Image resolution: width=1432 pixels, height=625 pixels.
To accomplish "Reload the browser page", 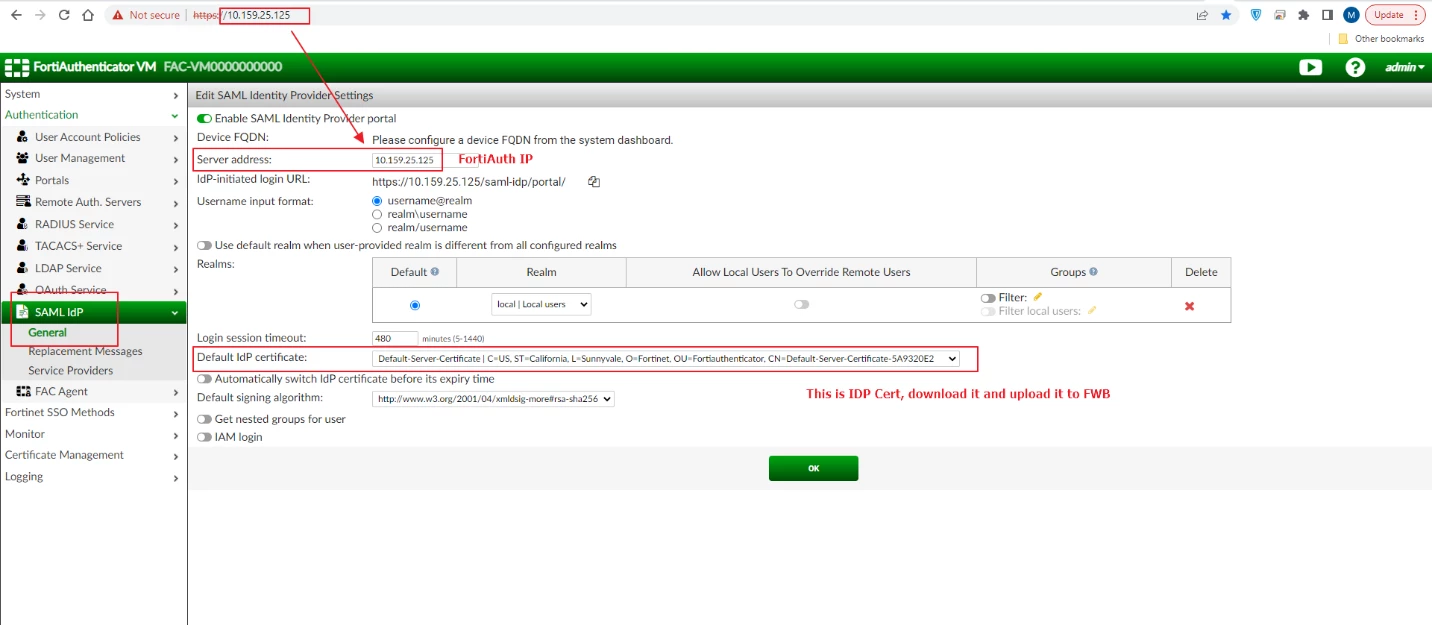I will (64, 15).
